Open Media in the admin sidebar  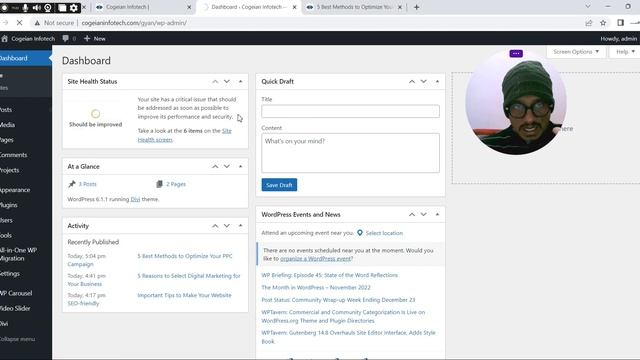[25, 125]
